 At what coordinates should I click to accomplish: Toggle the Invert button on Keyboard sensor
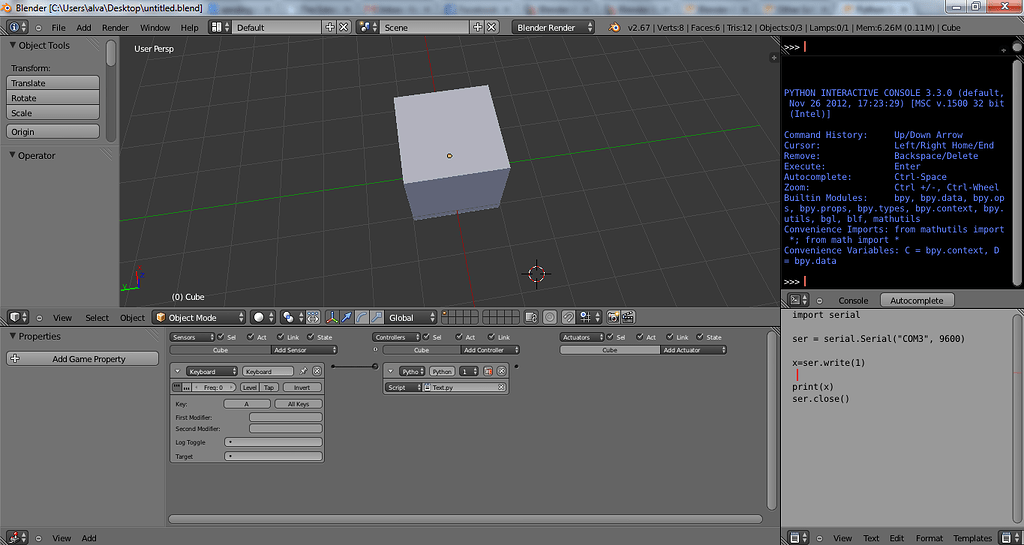[x=302, y=388]
